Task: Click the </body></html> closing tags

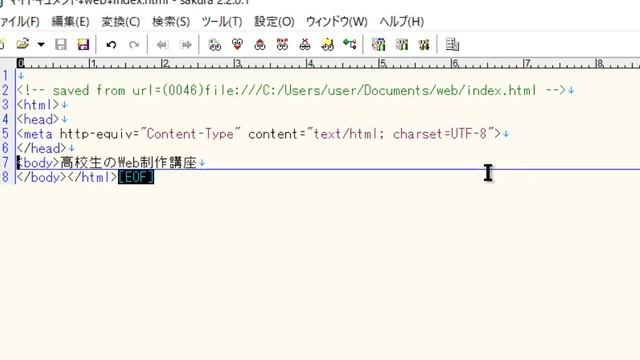Action: point(67,177)
